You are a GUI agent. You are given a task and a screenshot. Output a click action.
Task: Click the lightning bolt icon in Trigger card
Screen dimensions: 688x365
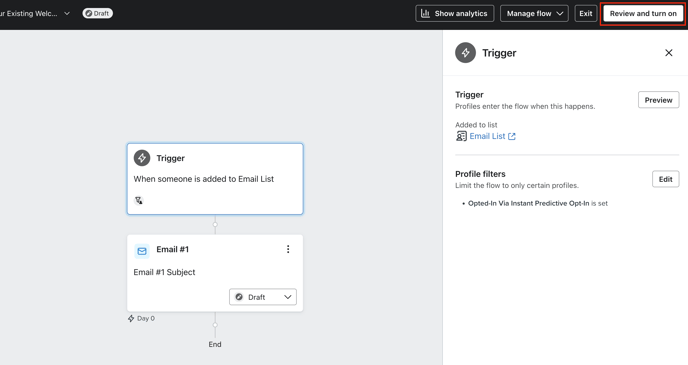[142, 158]
